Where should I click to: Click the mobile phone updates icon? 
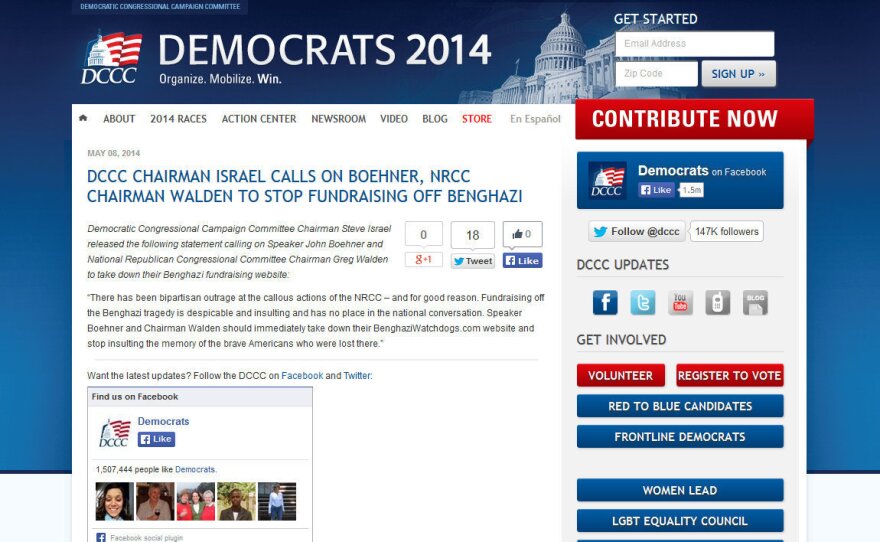pos(718,302)
